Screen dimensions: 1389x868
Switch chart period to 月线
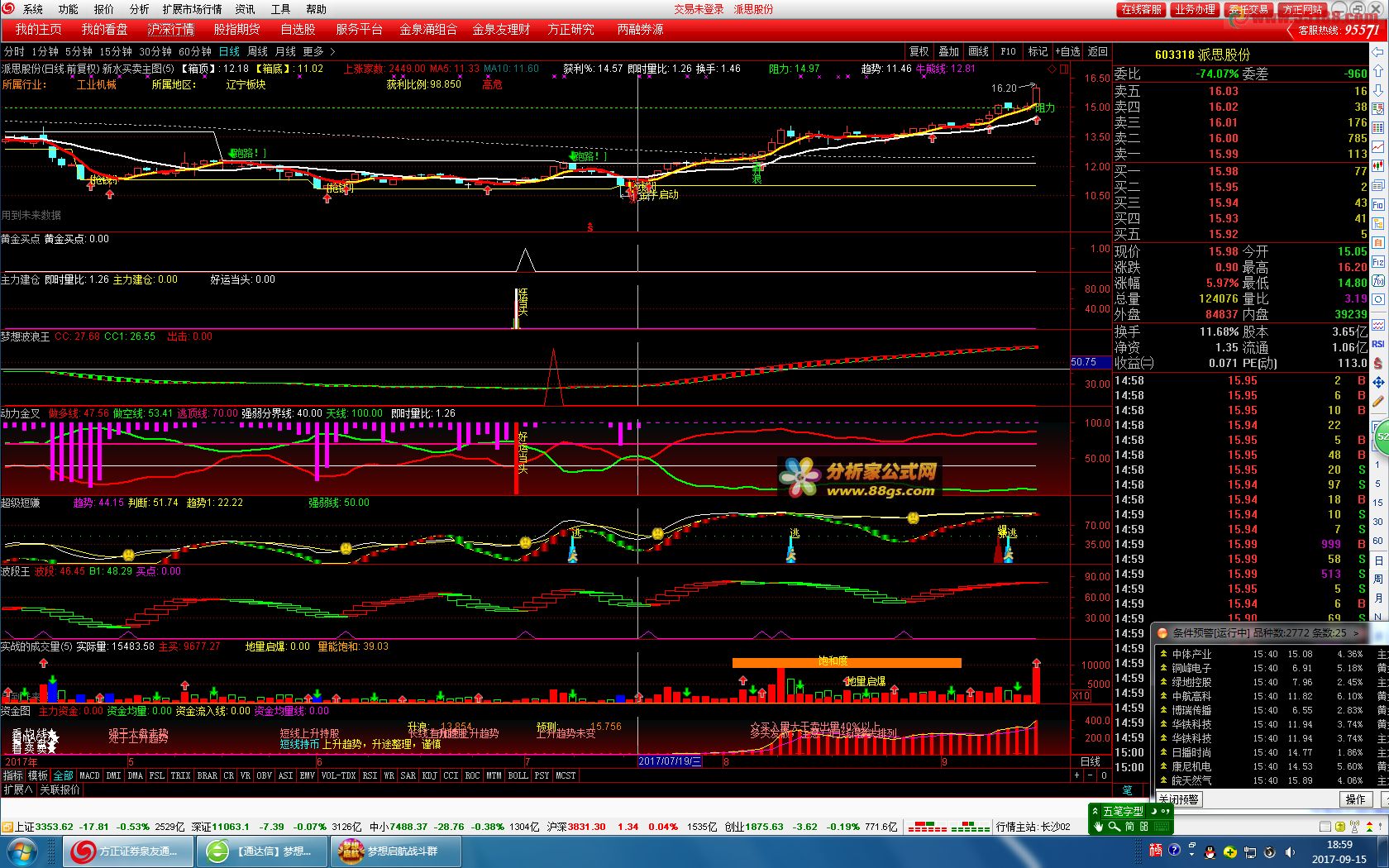pyautogui.click(x=285, y=51)
